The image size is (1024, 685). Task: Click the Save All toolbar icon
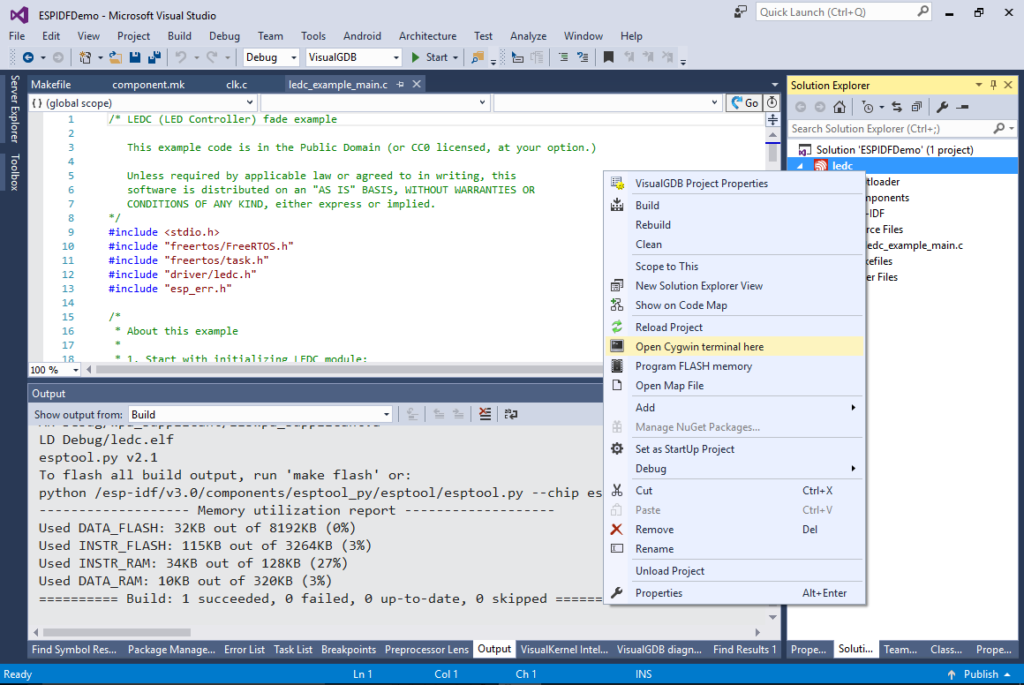click(154, 57)
